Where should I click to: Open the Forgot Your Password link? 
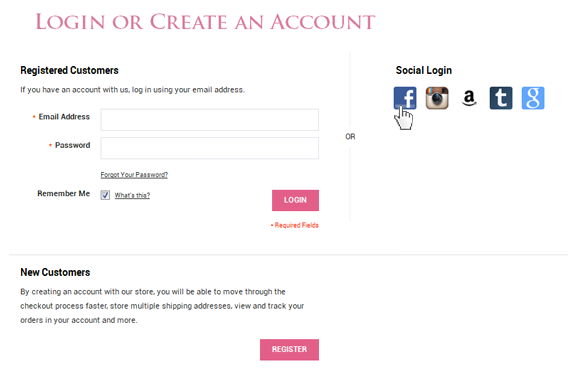point(134,175)
